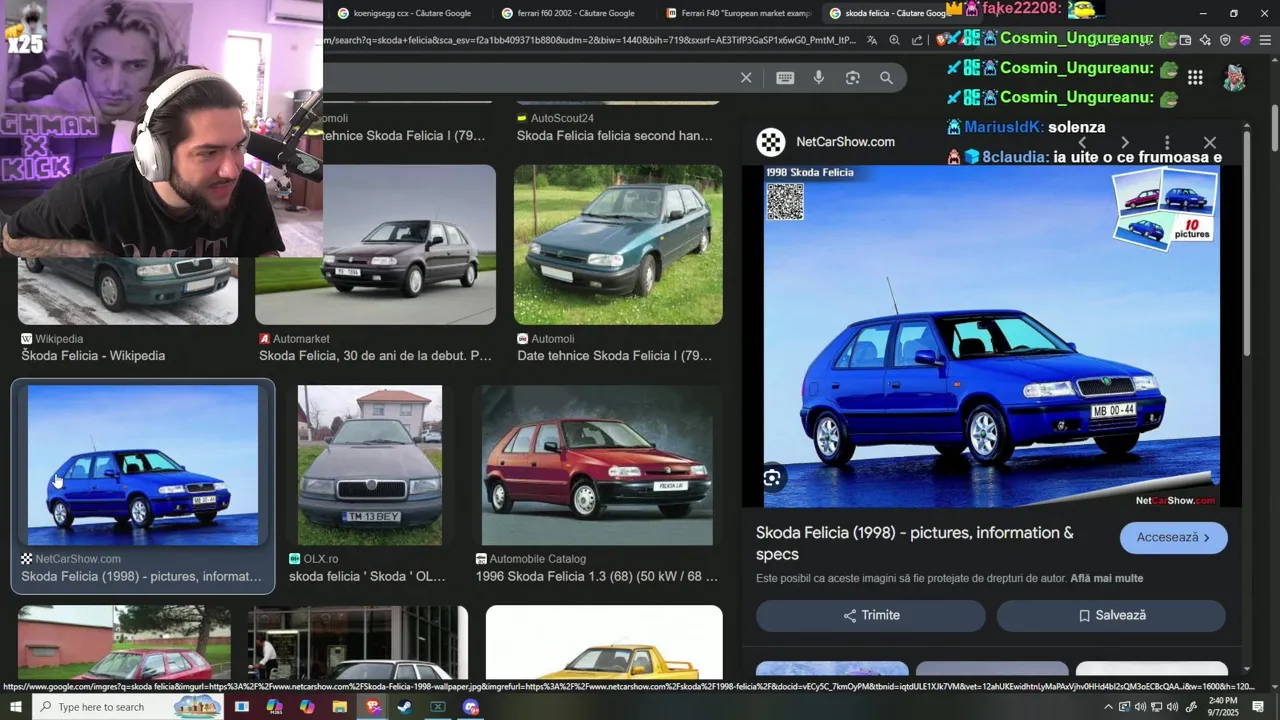The image size is (1280, 720).
Task: Select the NetCarShow blue Felicia thumbnail
Action: click(x=143, y=465)
